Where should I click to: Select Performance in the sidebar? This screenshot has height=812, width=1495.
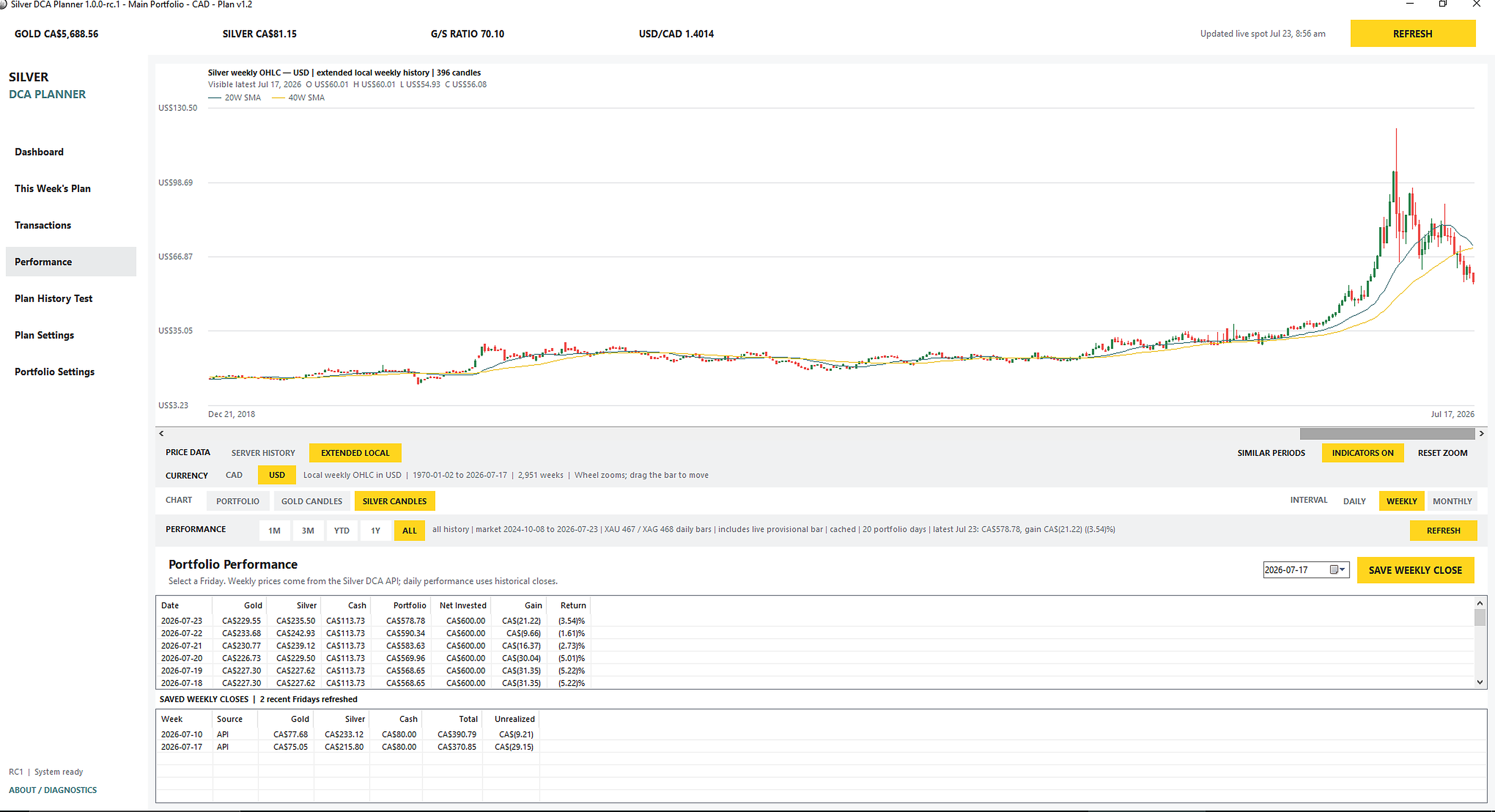[71, 261]
